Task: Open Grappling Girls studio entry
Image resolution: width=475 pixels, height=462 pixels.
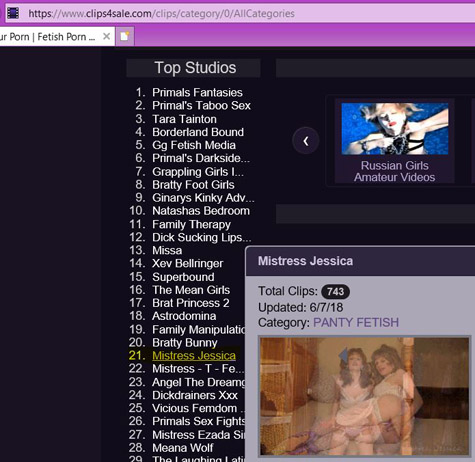Action: click(x=198, y=172)
